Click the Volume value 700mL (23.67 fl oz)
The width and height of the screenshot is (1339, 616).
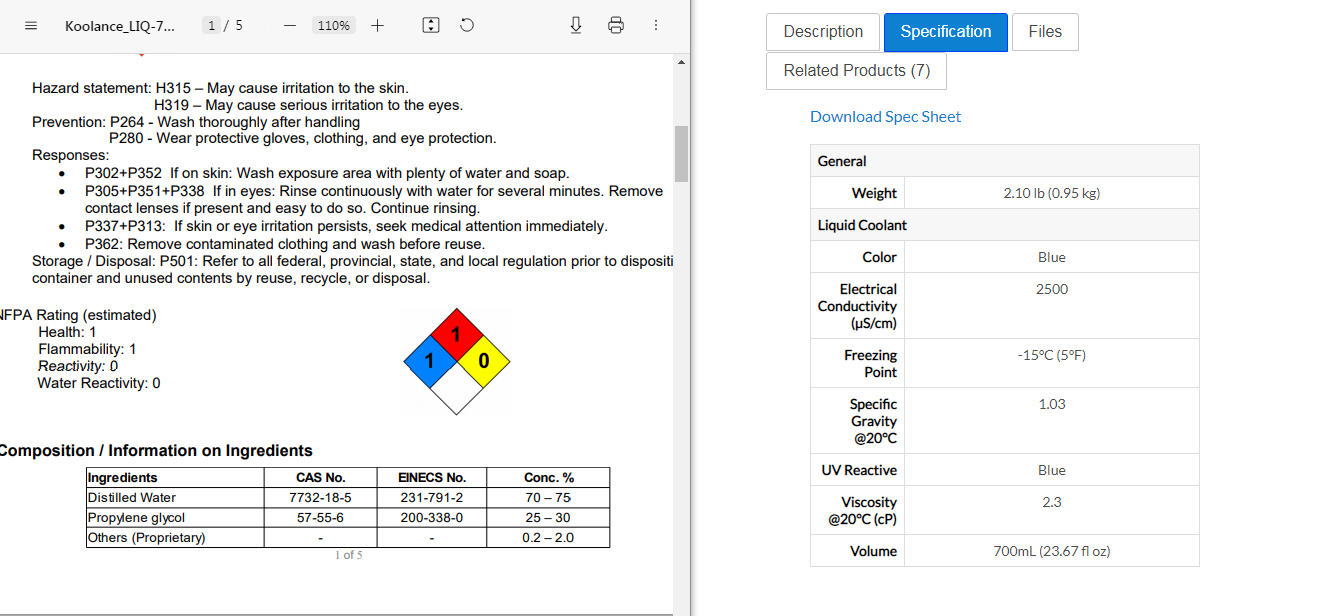pos(1051,551)
